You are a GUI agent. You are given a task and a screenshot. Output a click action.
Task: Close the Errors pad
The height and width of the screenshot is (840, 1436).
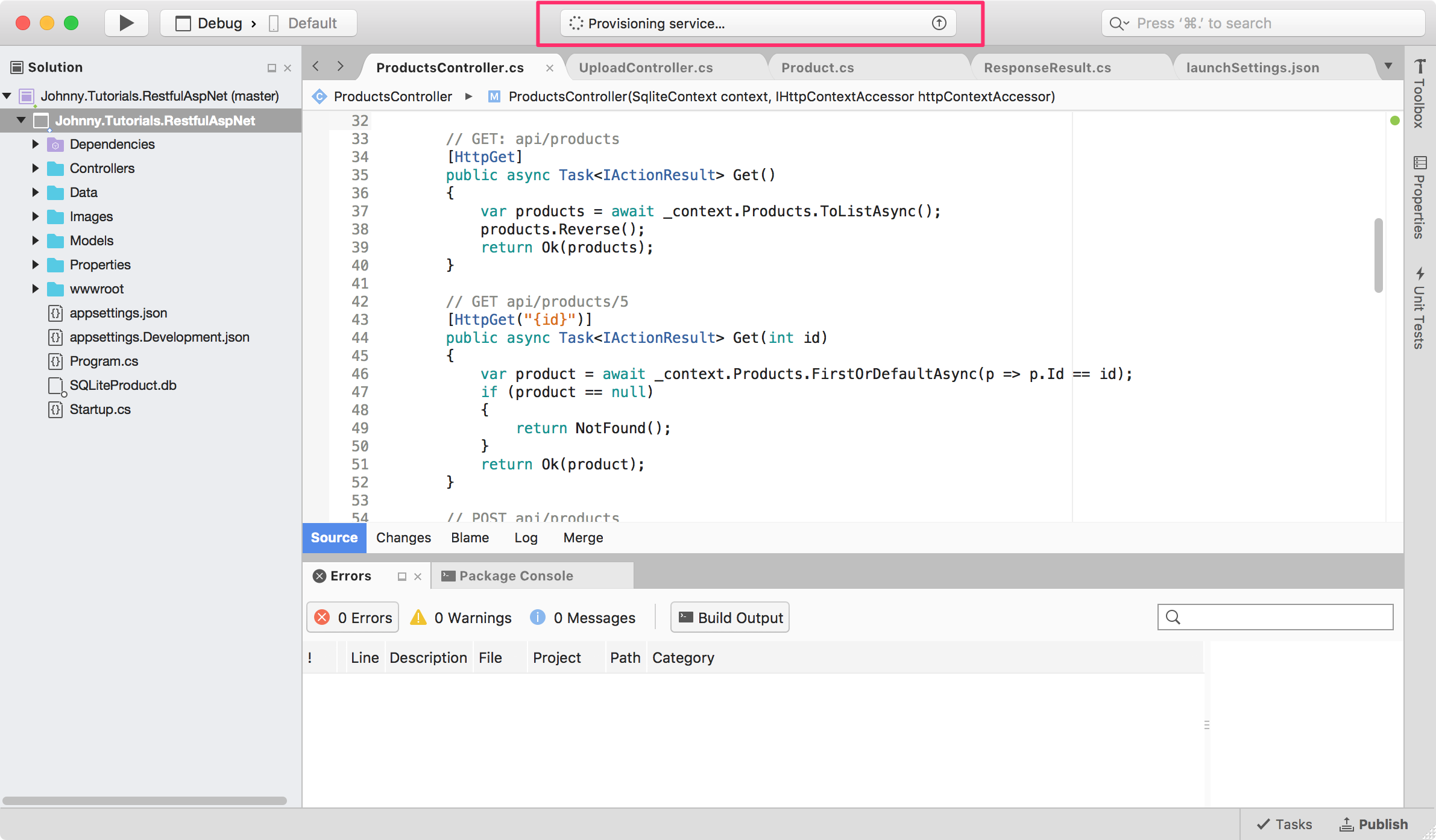coord(418,577)
